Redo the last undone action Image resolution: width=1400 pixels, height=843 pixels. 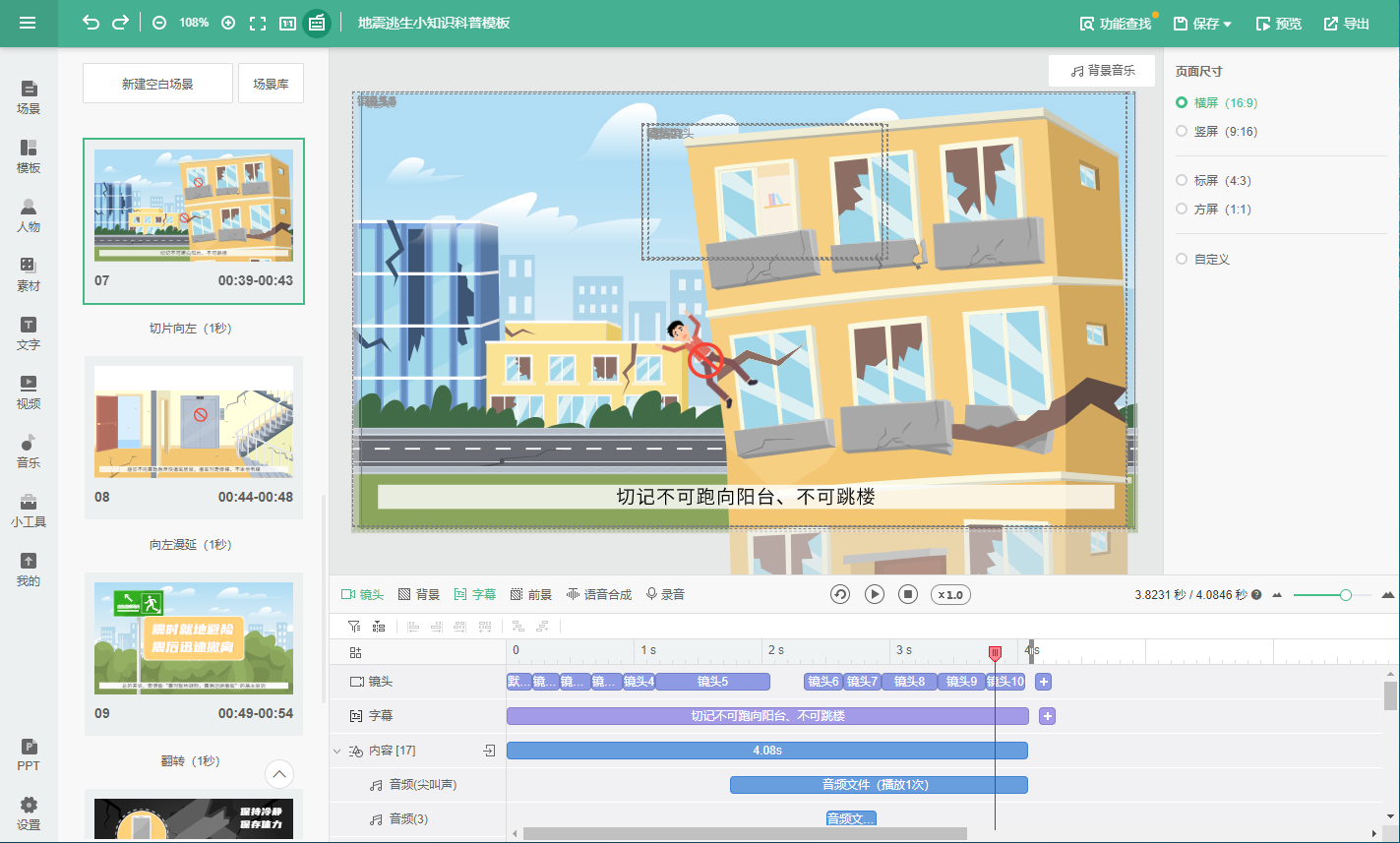click(x=120, y=23)
